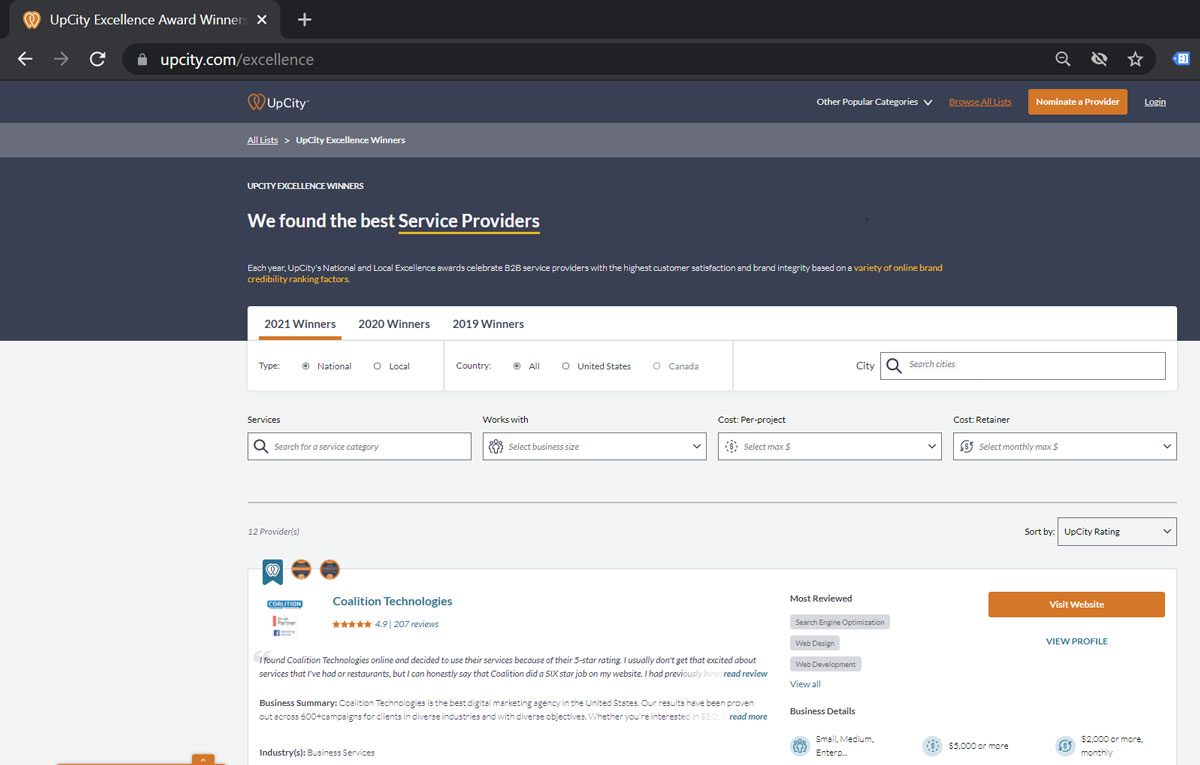Open a new browser tab
The width and height of the screenshot is (1200, 765).
click(x=305, y=20)
